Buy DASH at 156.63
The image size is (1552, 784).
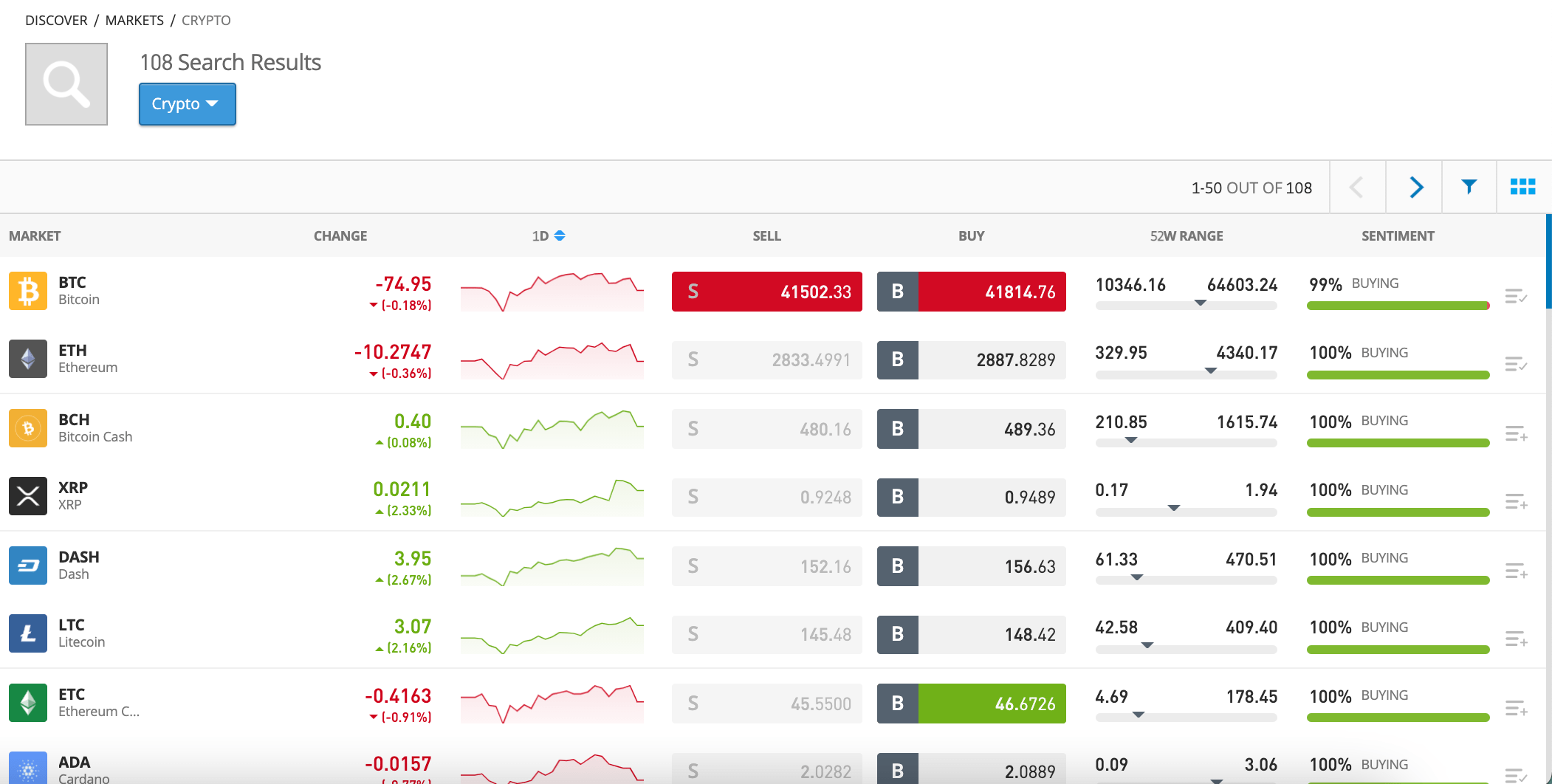pos(972,566)
